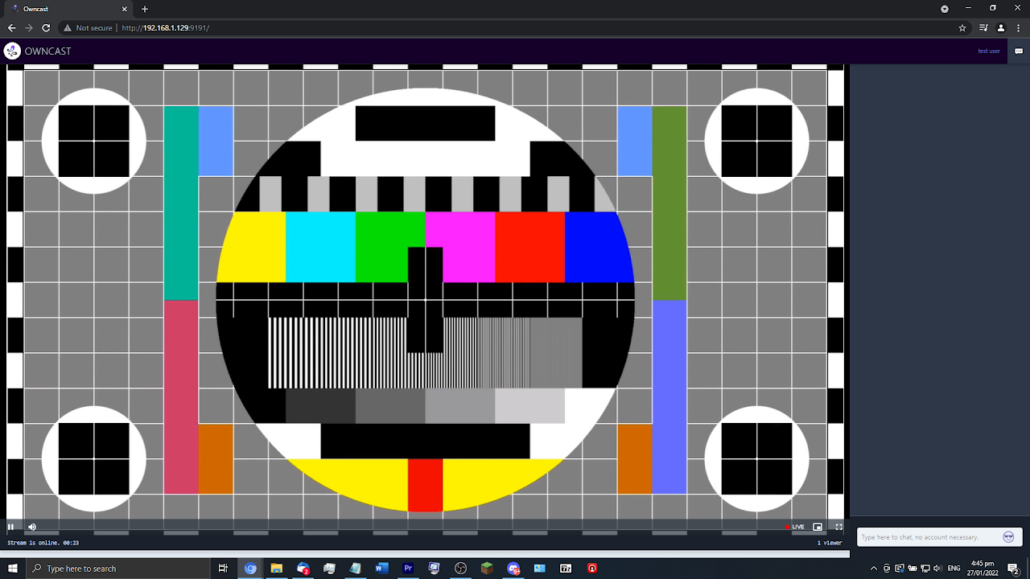Click the Owncast logo icon
The height and width of the screenshot is (579, 1030).
12,51
